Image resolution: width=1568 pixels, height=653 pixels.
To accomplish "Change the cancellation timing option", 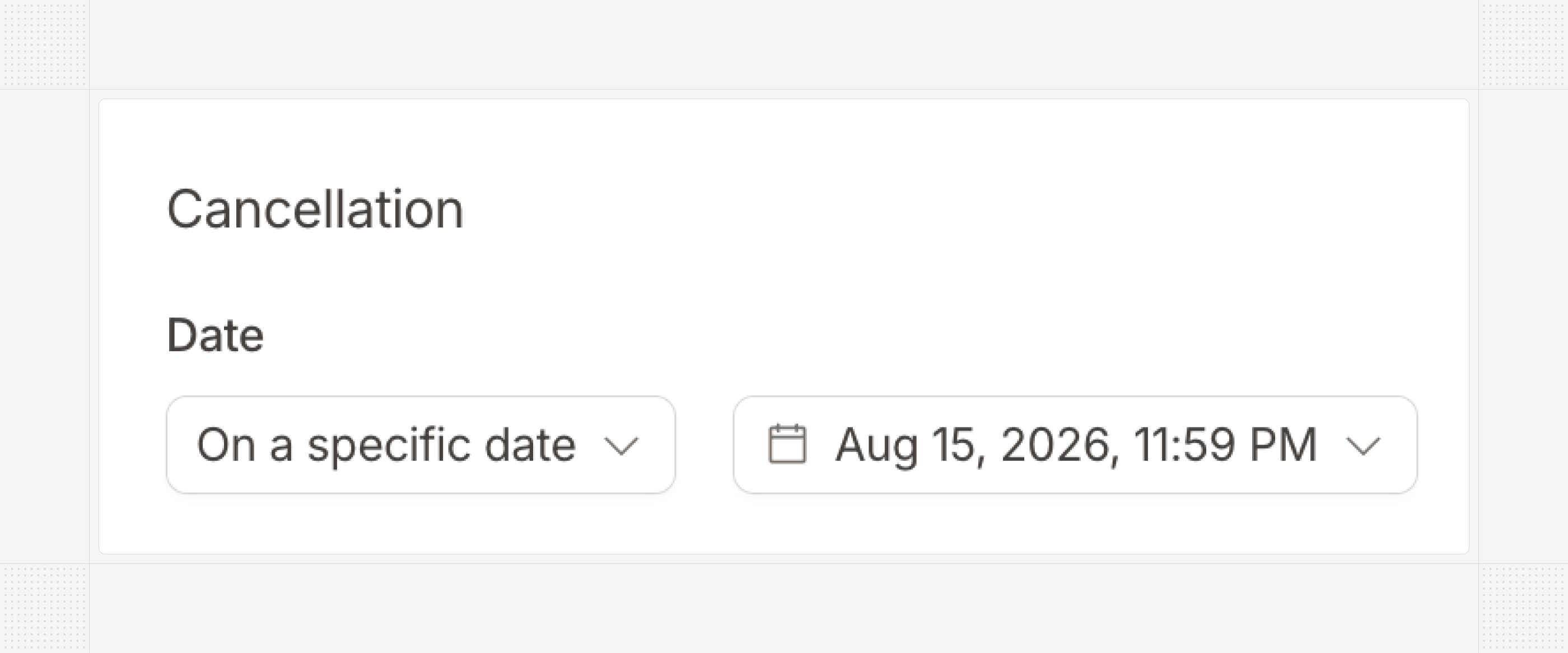I will 421,444.
